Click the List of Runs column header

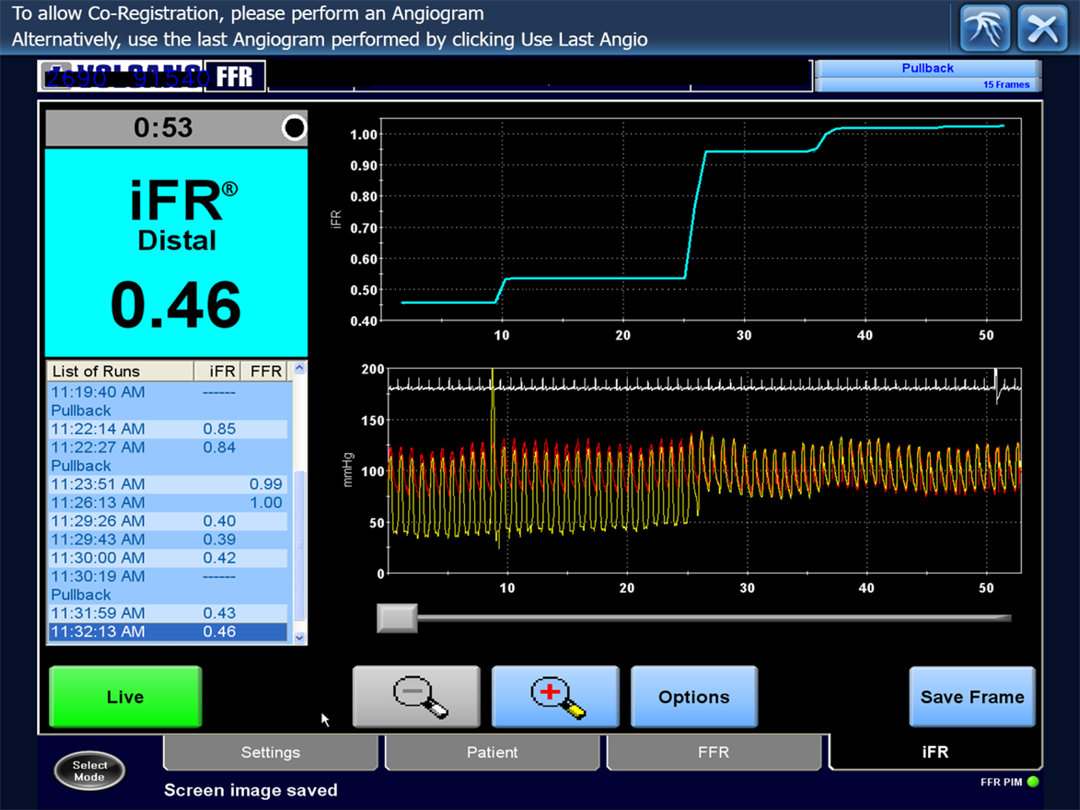click(x=120, y=371)
